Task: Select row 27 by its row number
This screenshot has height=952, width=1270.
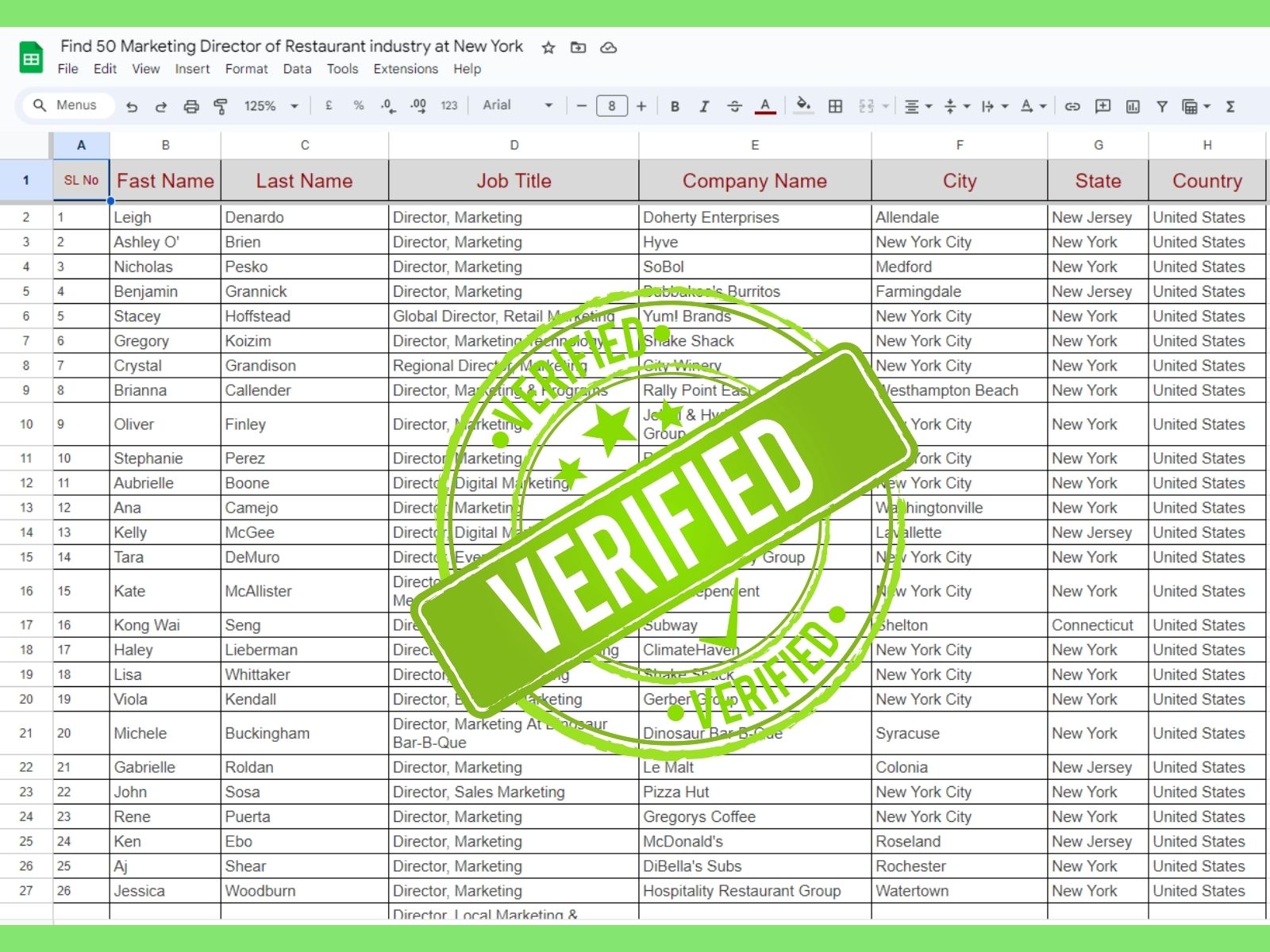Action: pos(26,891)
